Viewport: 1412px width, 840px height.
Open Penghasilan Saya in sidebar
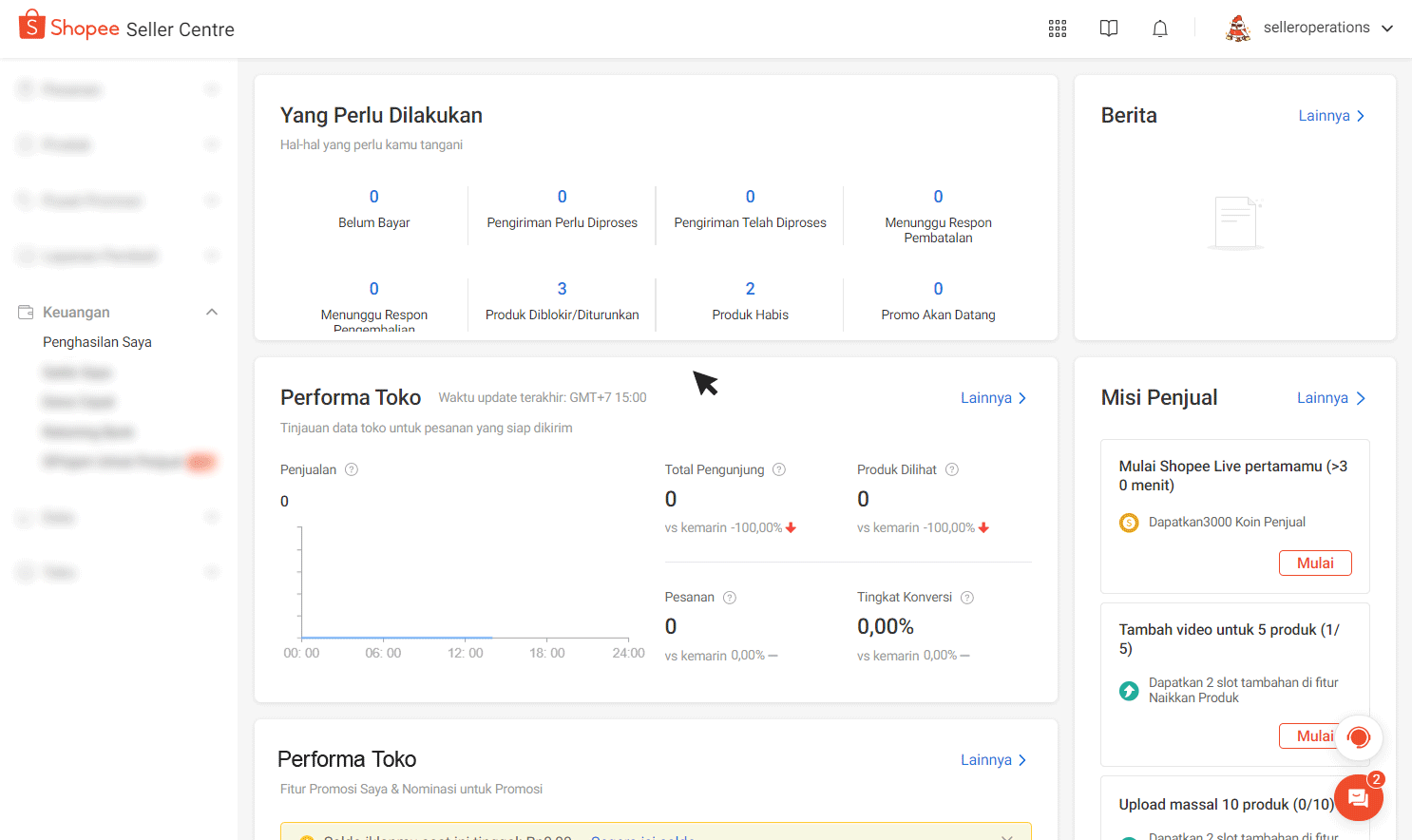97,342
